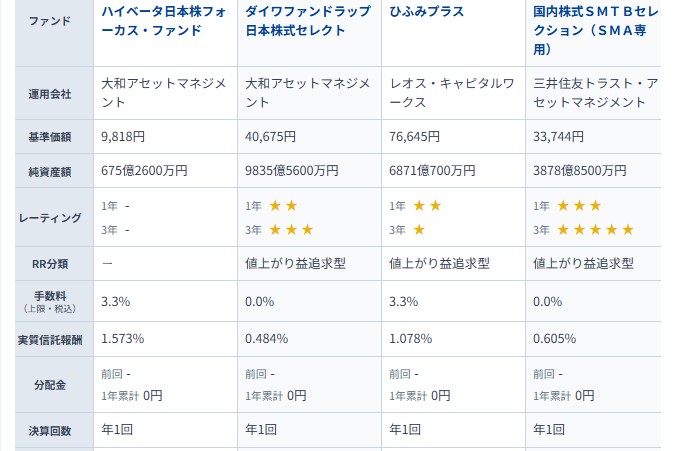Click SMTBセレクション 3-year five-star rating

pos(595,229)
